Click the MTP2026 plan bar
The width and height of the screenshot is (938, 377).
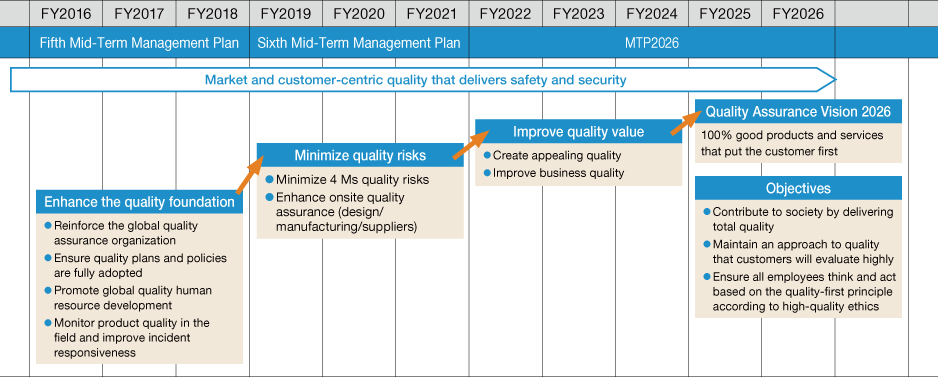[x=652, y=42]
